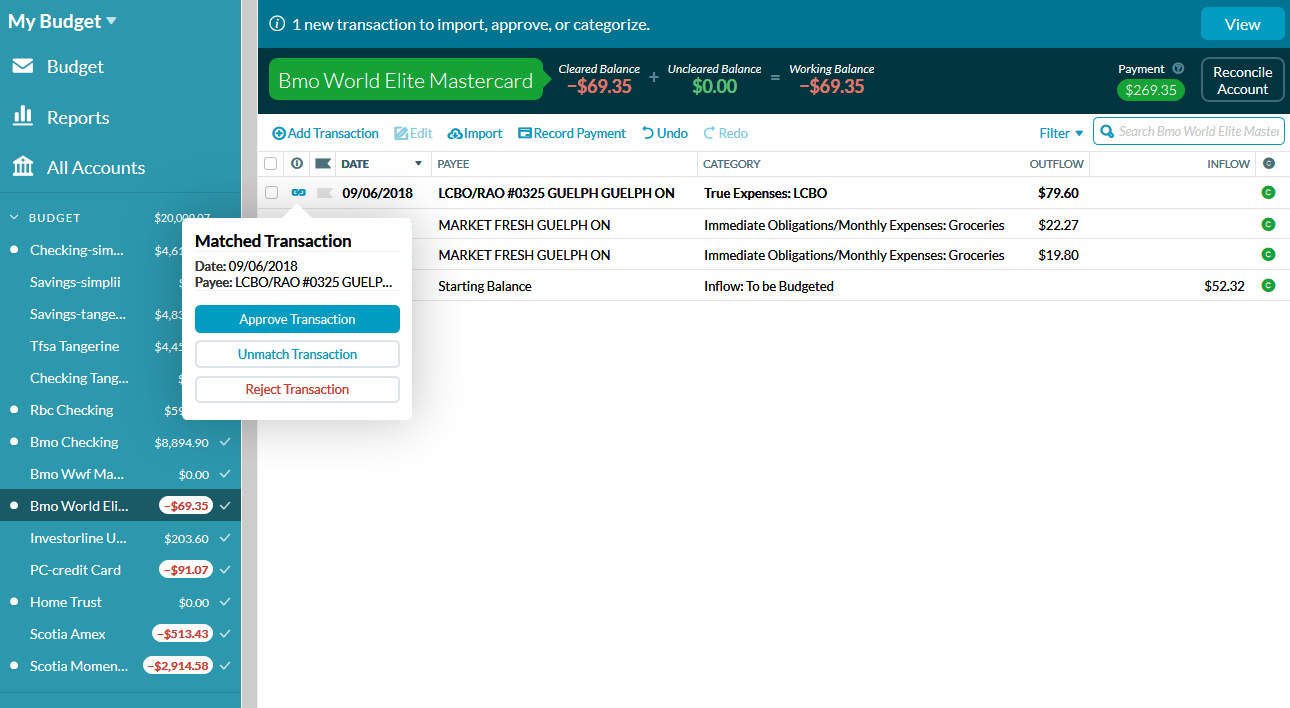
Task: Click the info column header icon
Action: [x=296, y=163]
